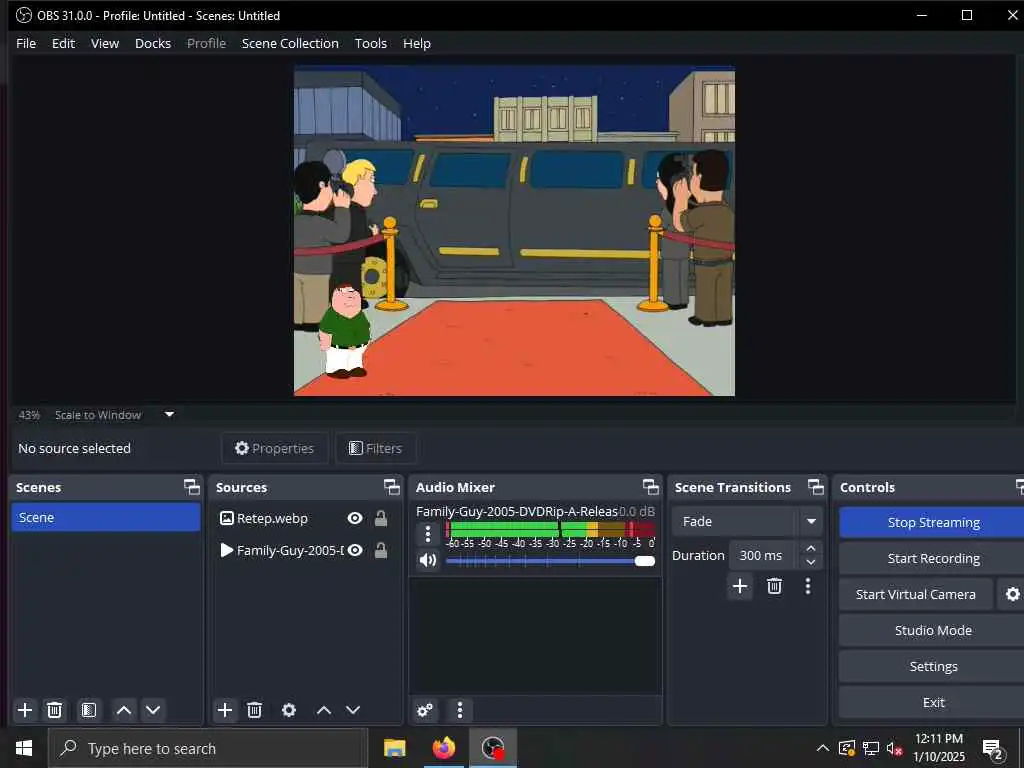
Task: Open the View menu
Action: [104, 43]
